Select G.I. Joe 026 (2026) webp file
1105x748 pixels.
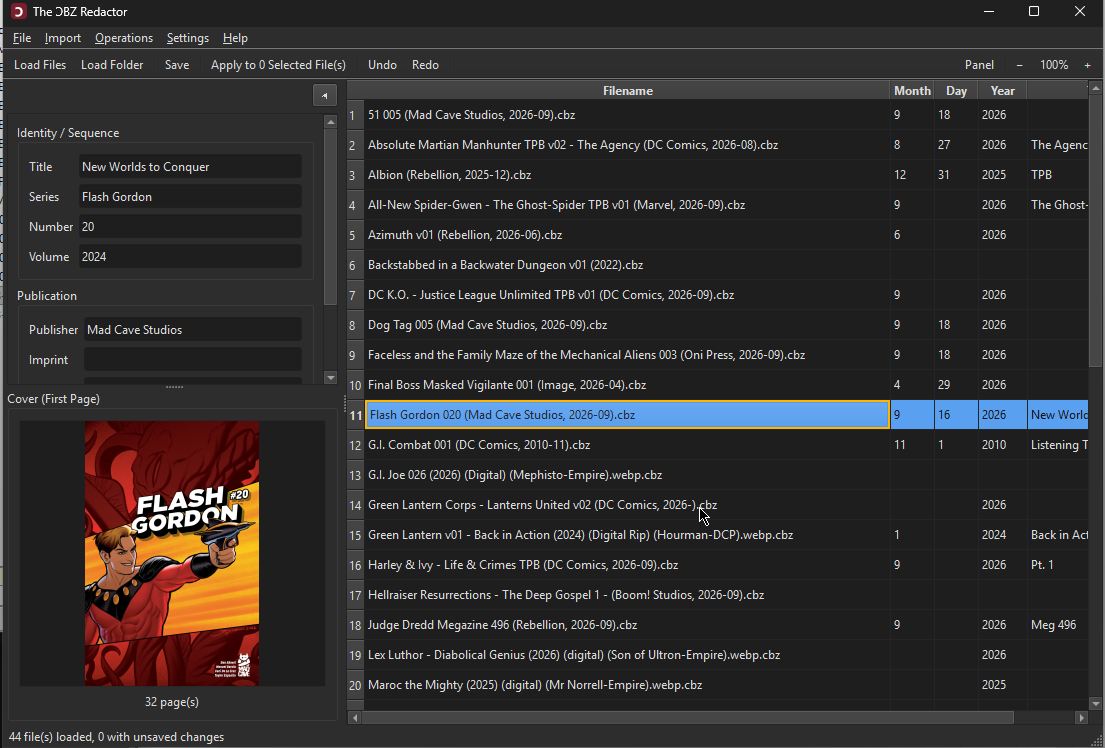(627, 475)
